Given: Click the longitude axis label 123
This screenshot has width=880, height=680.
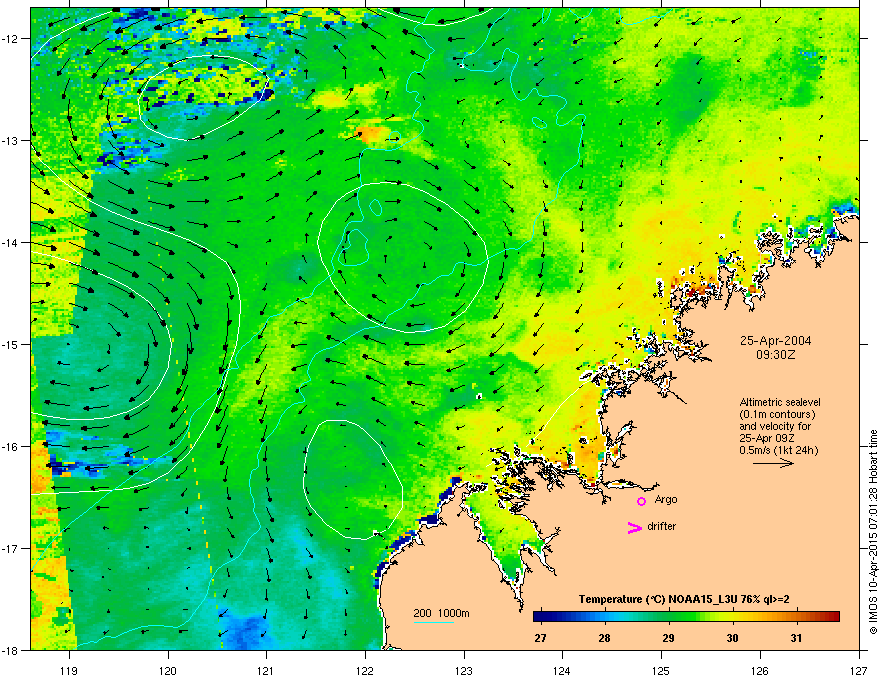Looking at the screenshot, I should point(464,671).
